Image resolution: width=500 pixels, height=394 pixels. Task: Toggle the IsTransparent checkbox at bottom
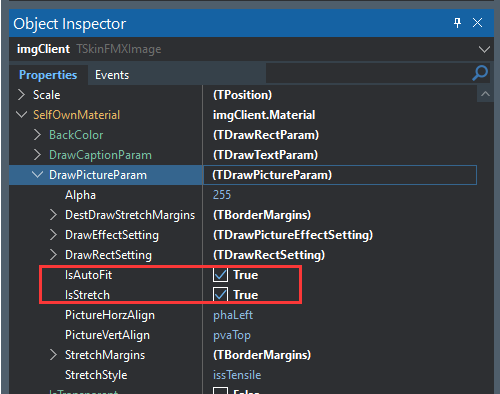(x=220, y=391)
